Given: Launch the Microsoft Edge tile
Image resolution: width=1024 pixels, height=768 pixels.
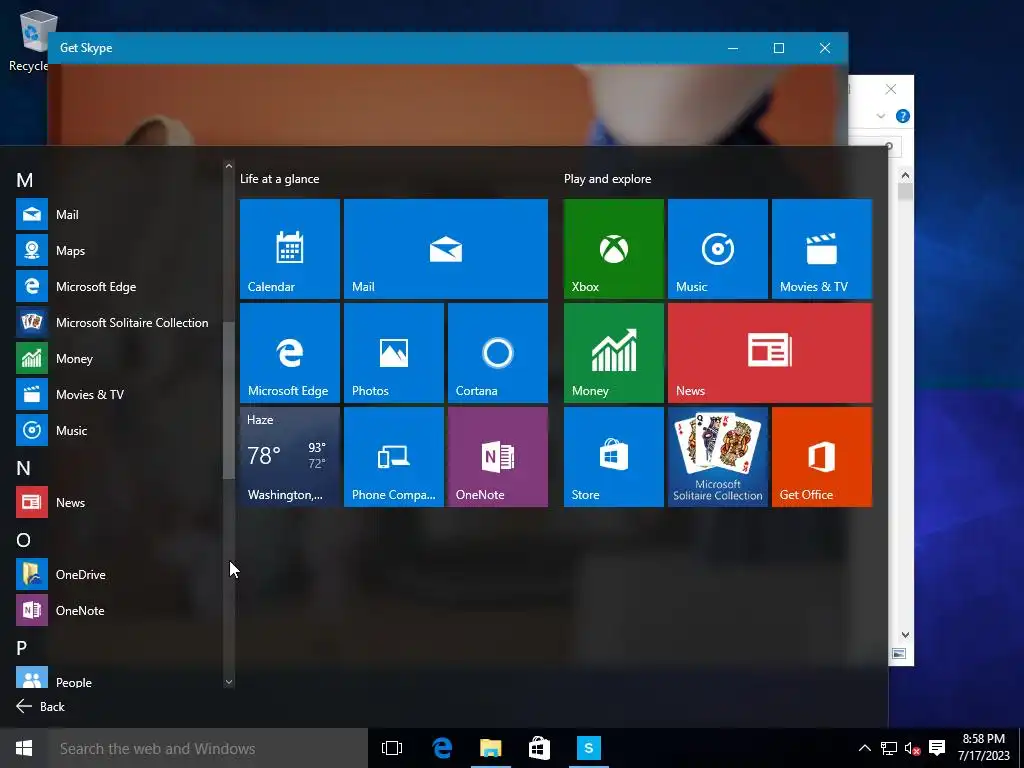Looking at the screenshot, I should point(289,353).
